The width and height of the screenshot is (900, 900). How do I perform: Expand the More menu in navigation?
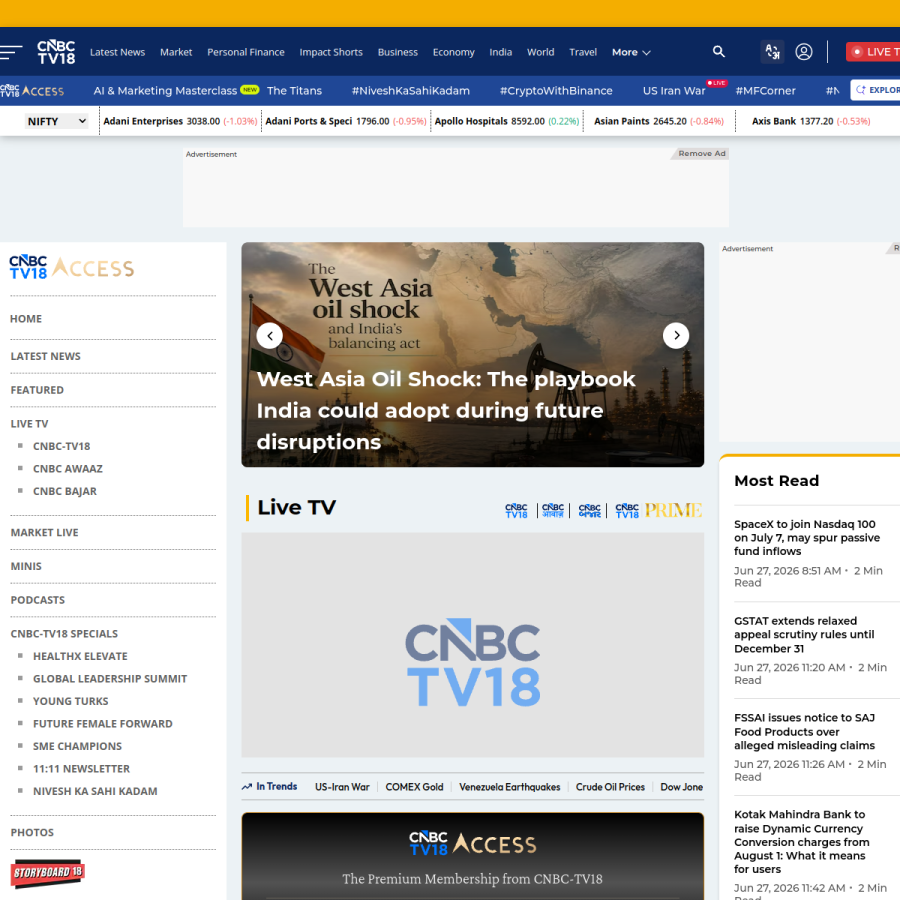(x=631, y=52)
